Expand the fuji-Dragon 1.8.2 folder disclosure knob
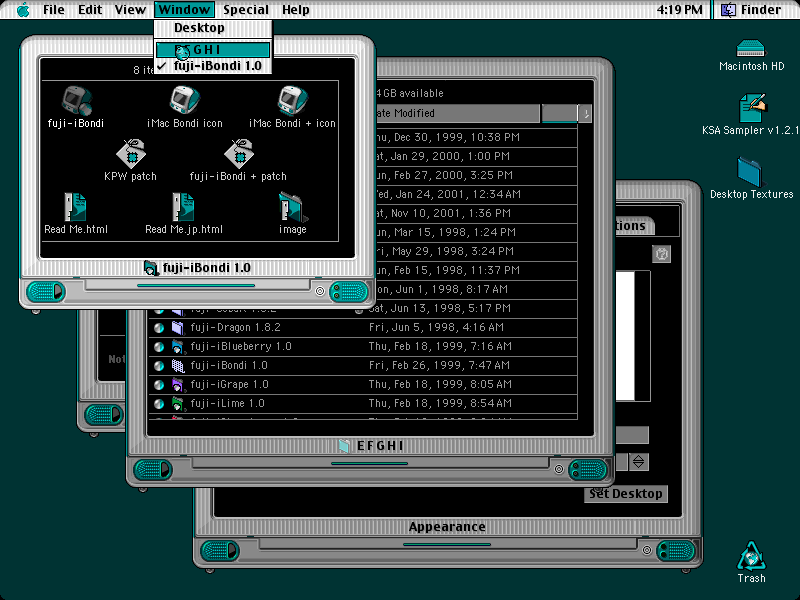This screenshot has height=600, width=800. (x=159, y=328)
